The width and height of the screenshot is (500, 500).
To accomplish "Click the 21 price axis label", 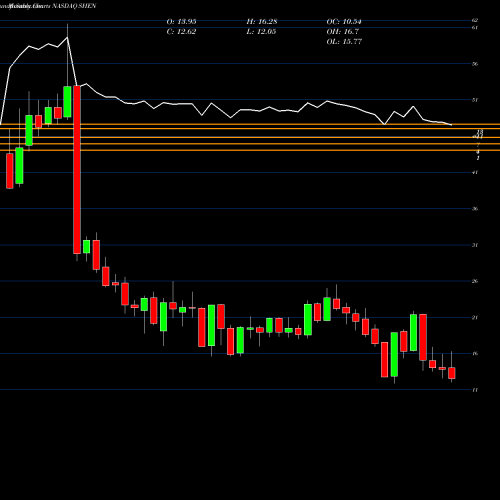I will pyautogui.click(x=475, y=317).
